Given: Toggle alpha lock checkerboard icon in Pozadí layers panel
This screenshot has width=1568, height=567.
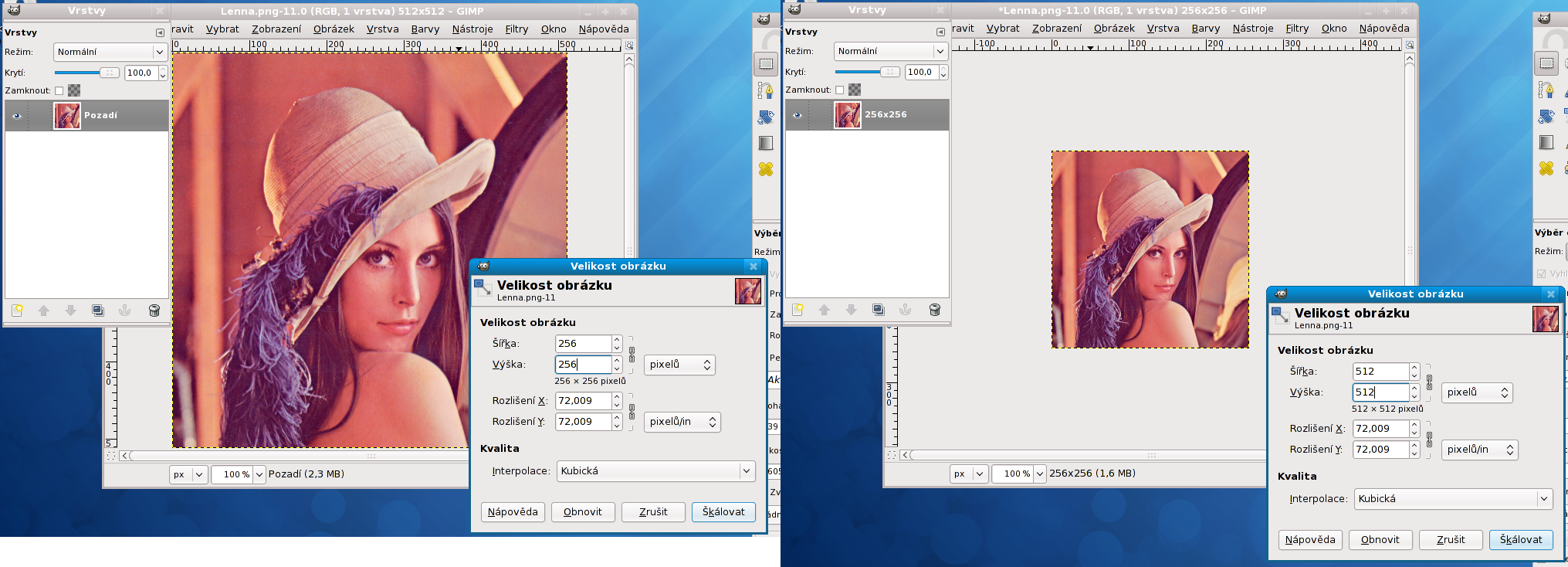Looking at the screenshot, I should tap(74, 90).
